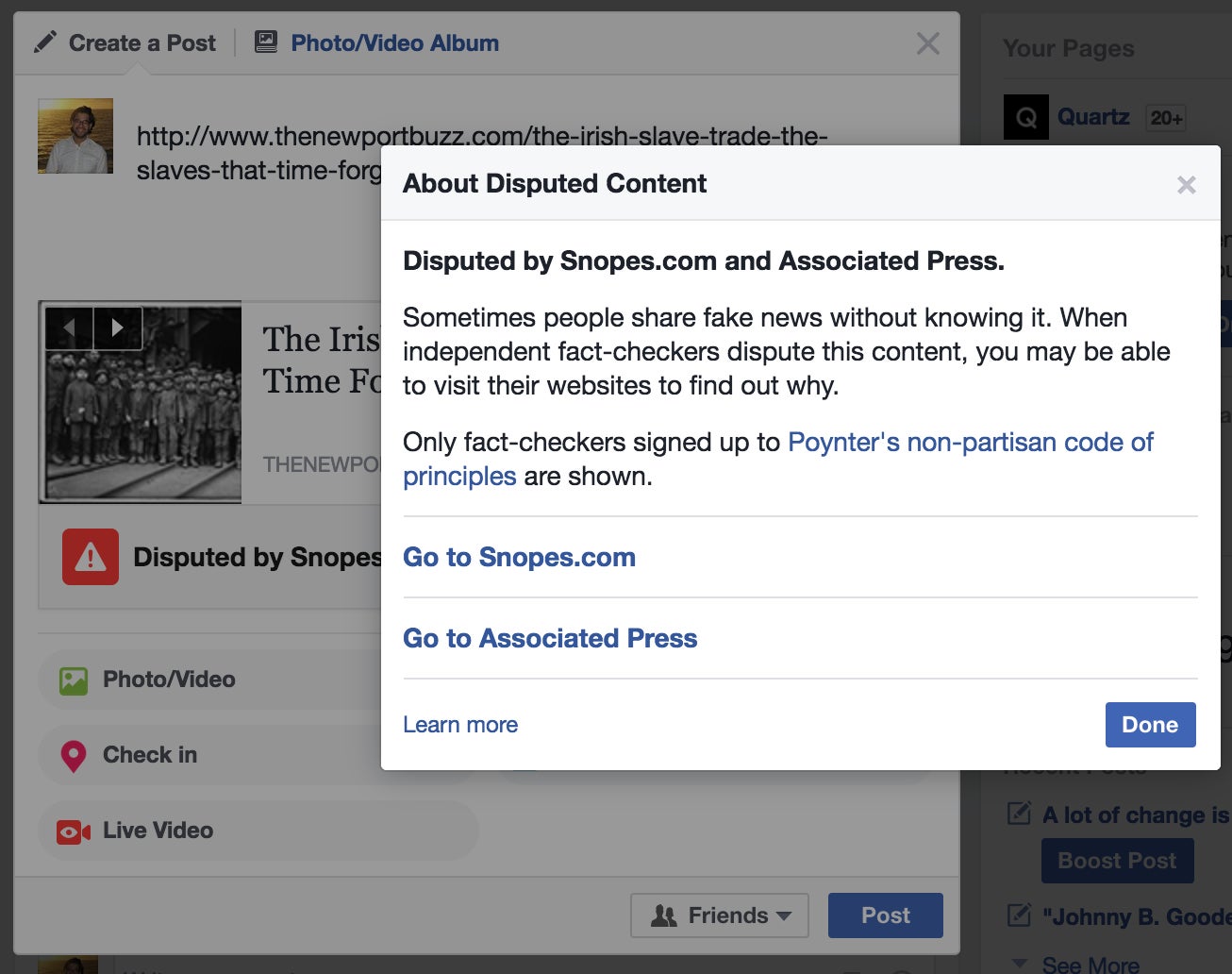Open Go to Associated Press link
1232x974 pixels.
550,638
